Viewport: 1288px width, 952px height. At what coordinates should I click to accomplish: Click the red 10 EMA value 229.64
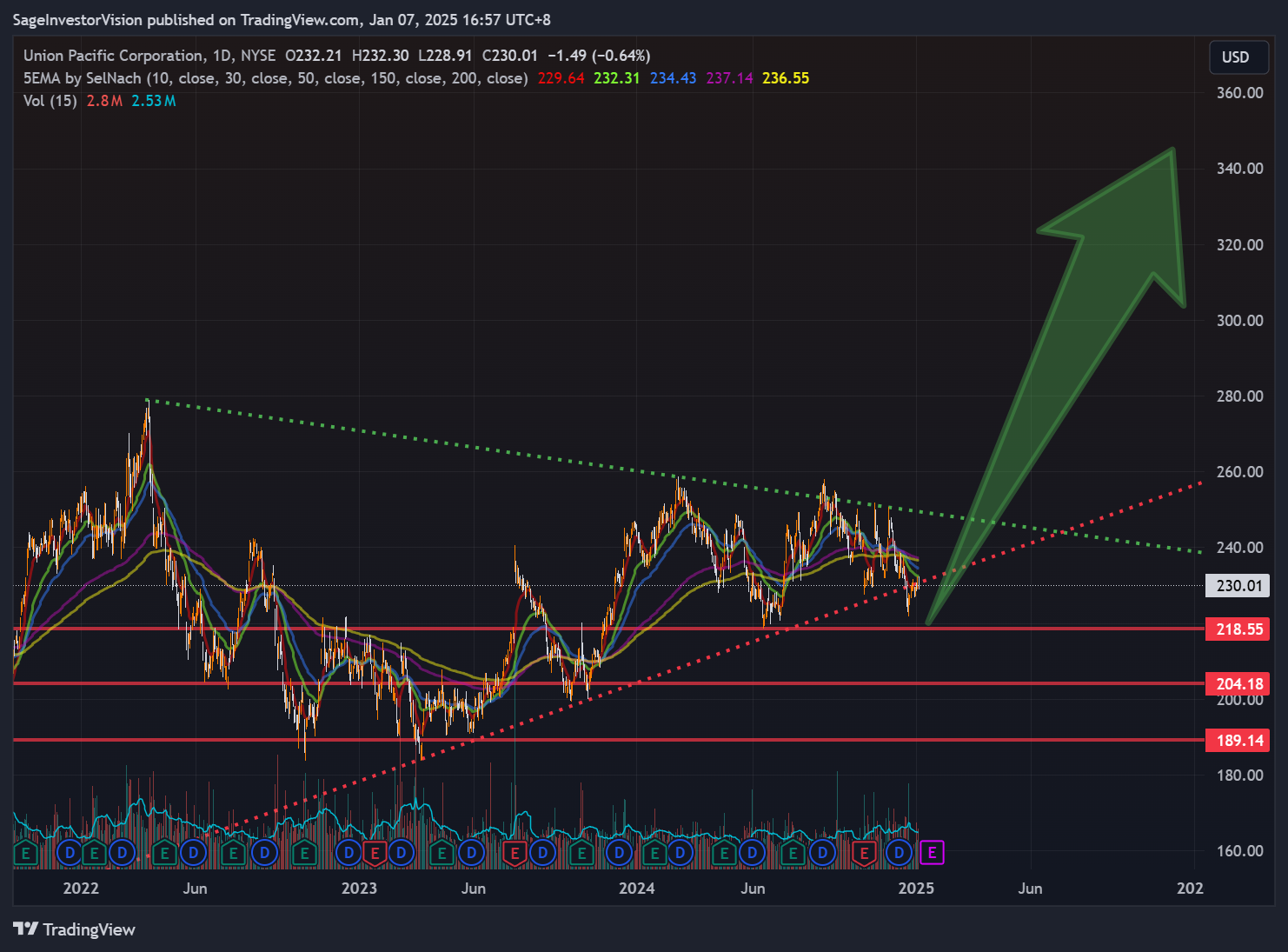coord(561,78)
